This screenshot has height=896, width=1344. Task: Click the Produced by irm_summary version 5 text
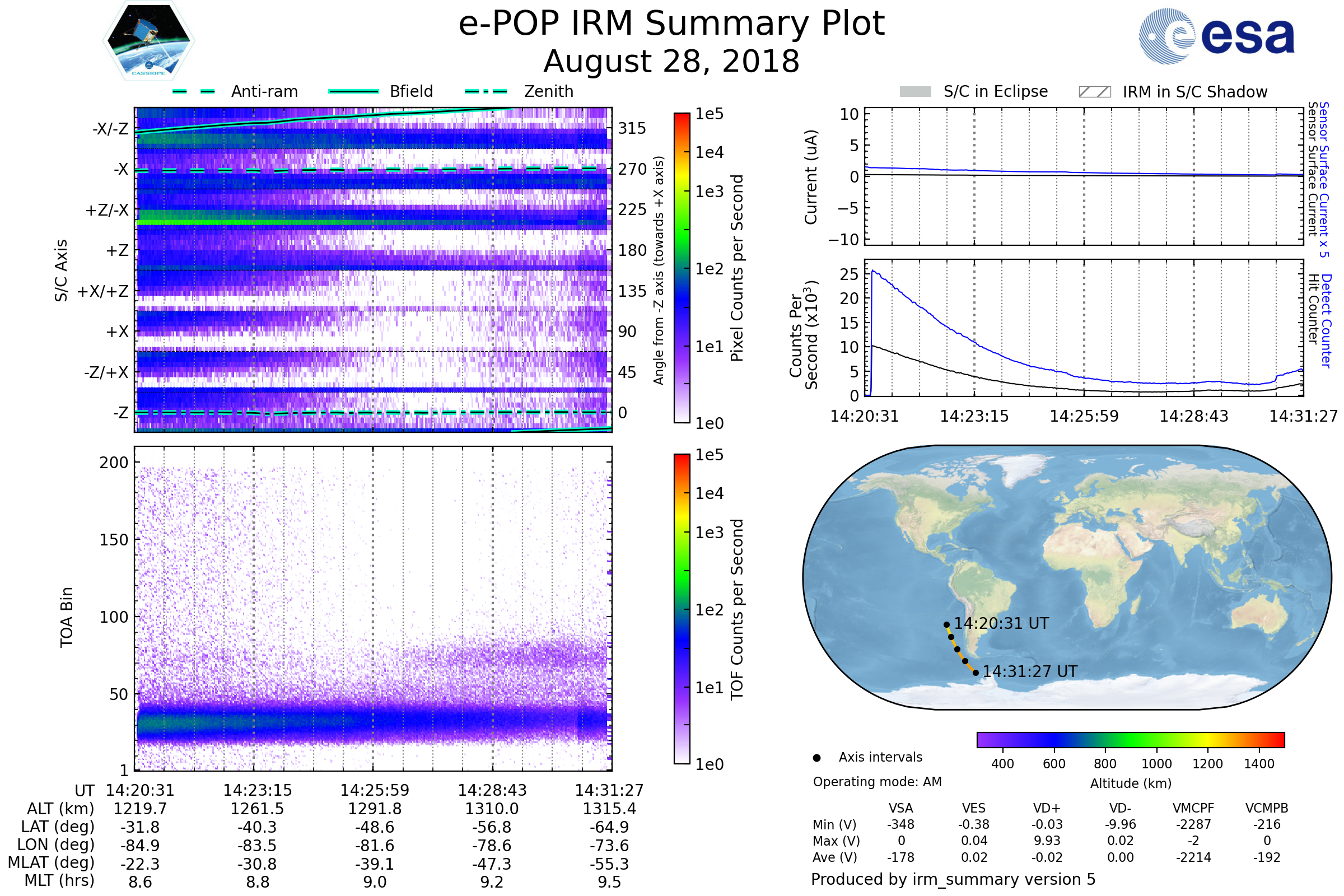[x=953, y=879]
